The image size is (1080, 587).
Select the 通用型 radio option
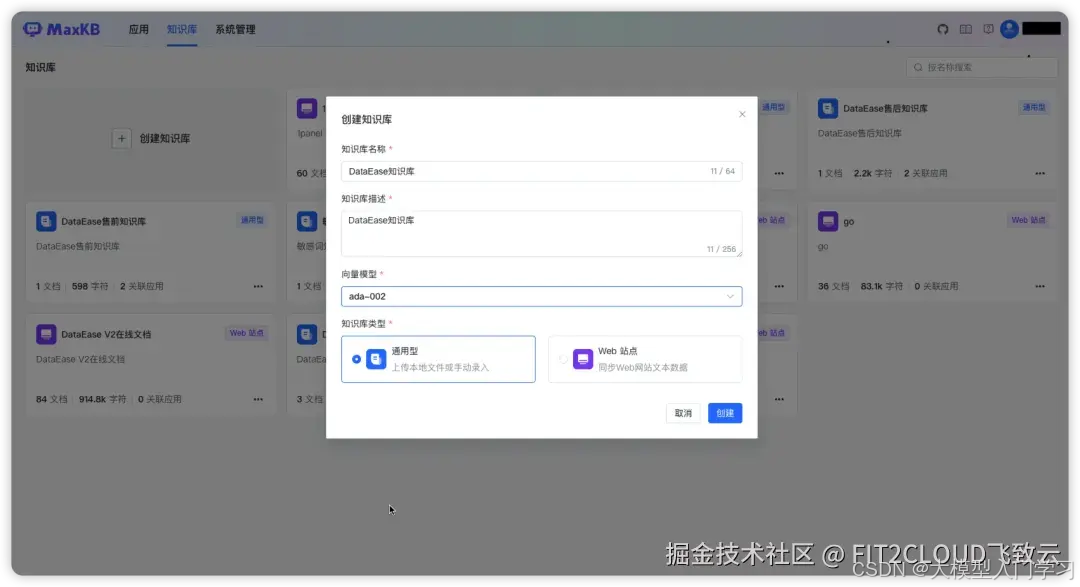point(356,359)
